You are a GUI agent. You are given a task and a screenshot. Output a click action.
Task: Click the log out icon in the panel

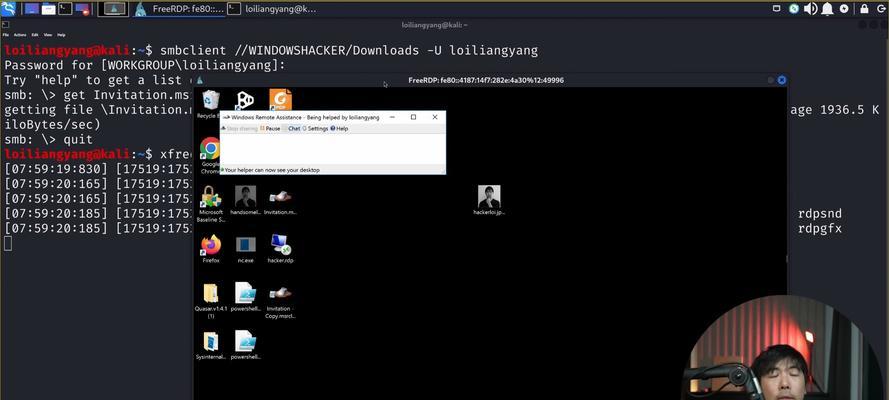click(880, 8)
